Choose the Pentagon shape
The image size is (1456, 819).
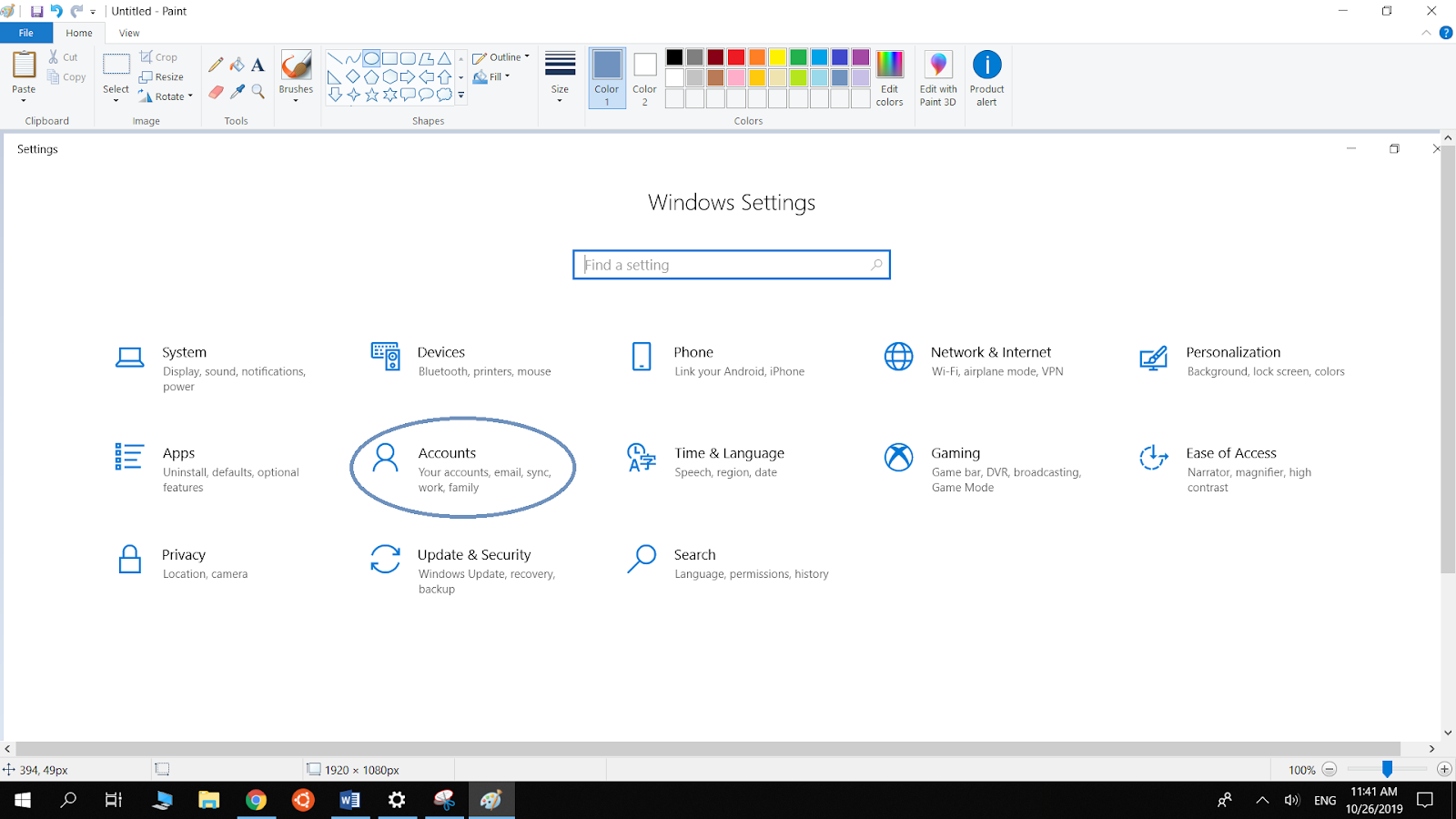point(371,76)
